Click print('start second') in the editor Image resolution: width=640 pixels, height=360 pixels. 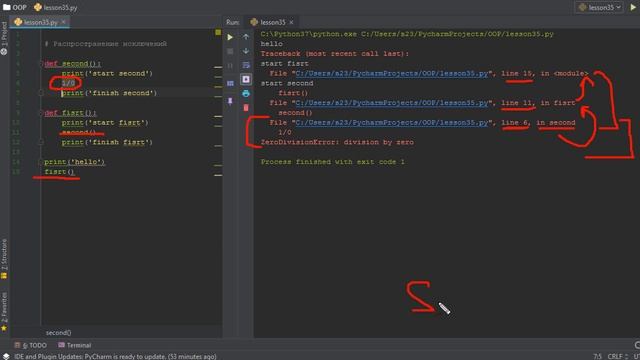click(x=107, y=73)
